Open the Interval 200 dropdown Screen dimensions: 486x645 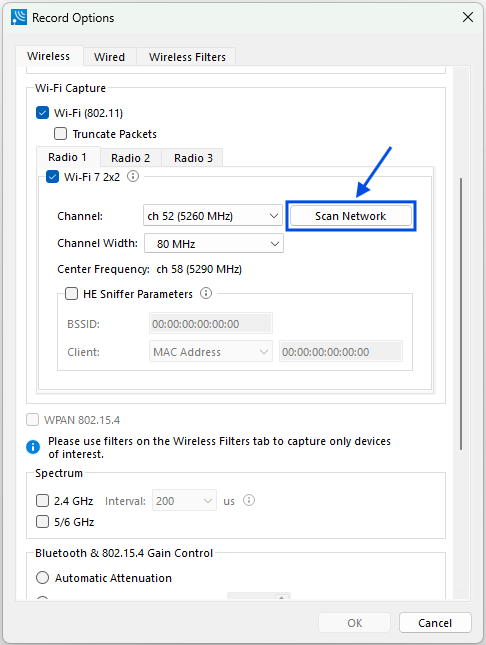pos(184,501)
